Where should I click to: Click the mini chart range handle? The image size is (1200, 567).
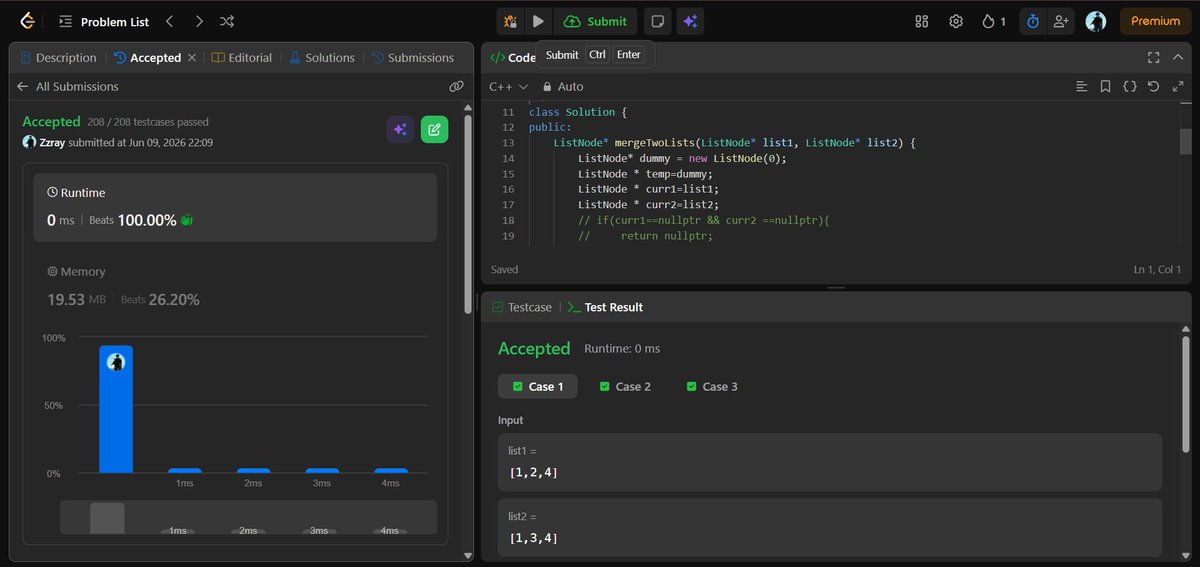click(x=107, y=518)
